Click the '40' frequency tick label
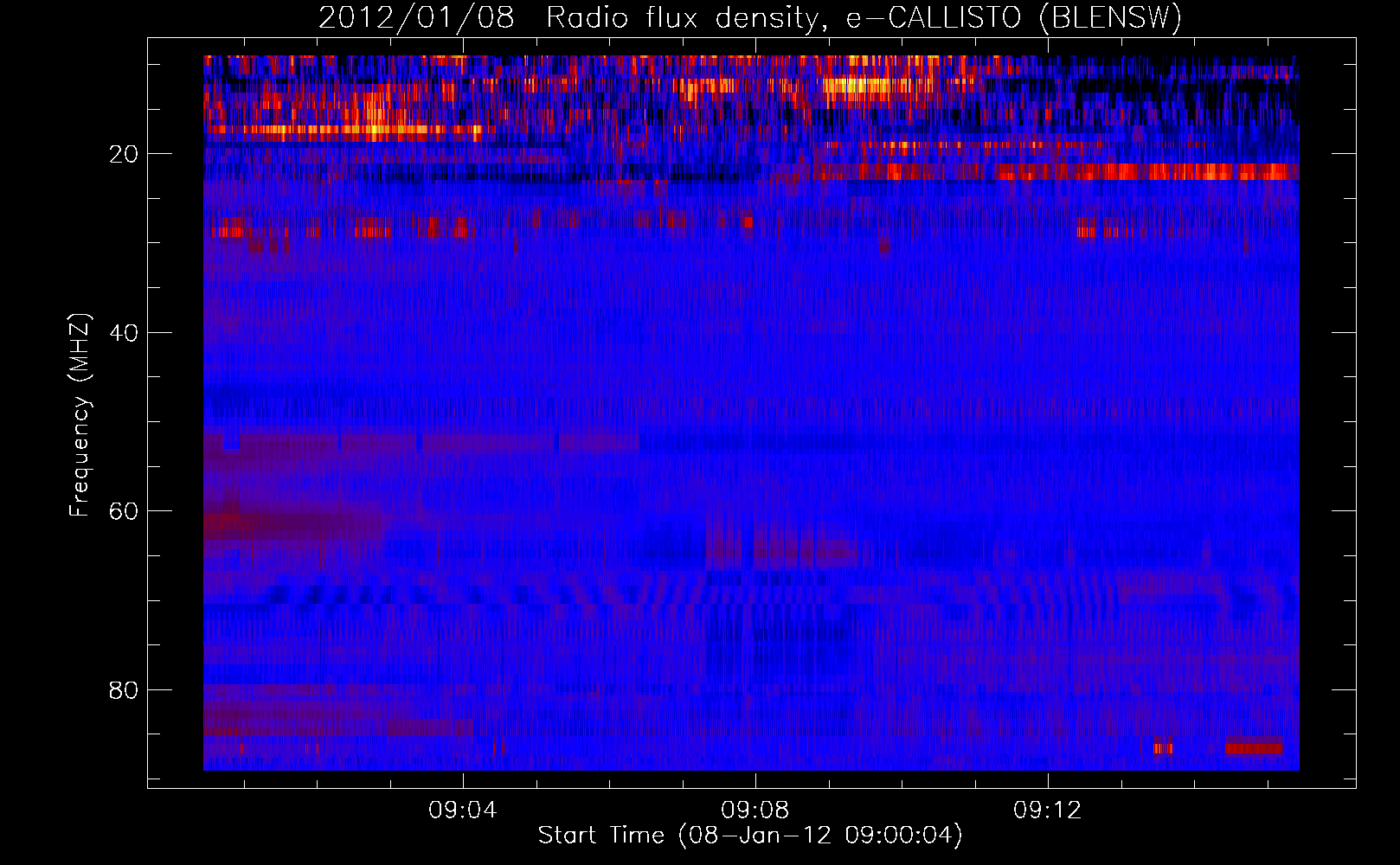The height and width of the screenshot is (865, 1400). tap(124, 333)
